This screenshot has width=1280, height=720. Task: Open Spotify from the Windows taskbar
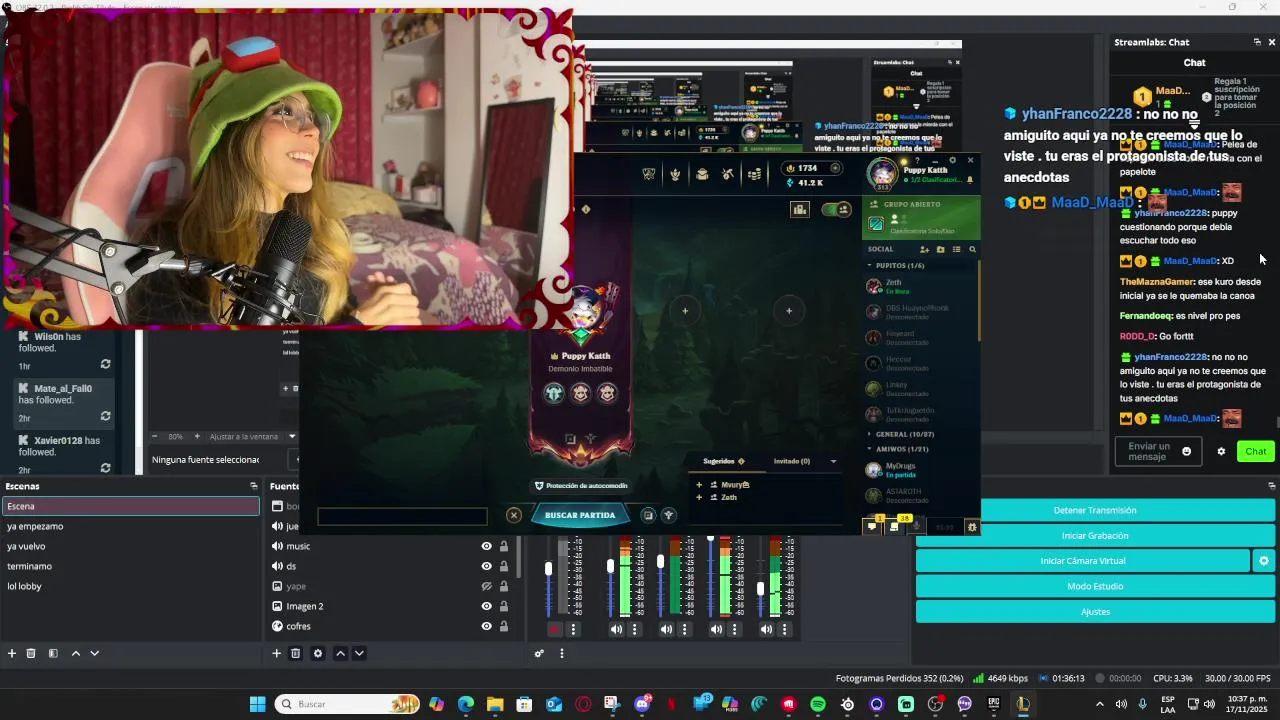(818, 704)
